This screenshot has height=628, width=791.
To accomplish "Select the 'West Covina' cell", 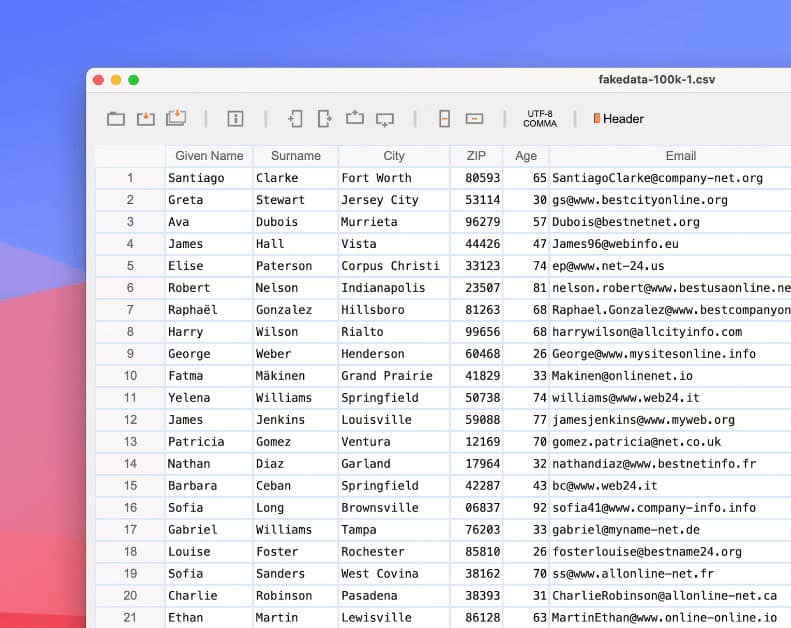I will [394, 574].
